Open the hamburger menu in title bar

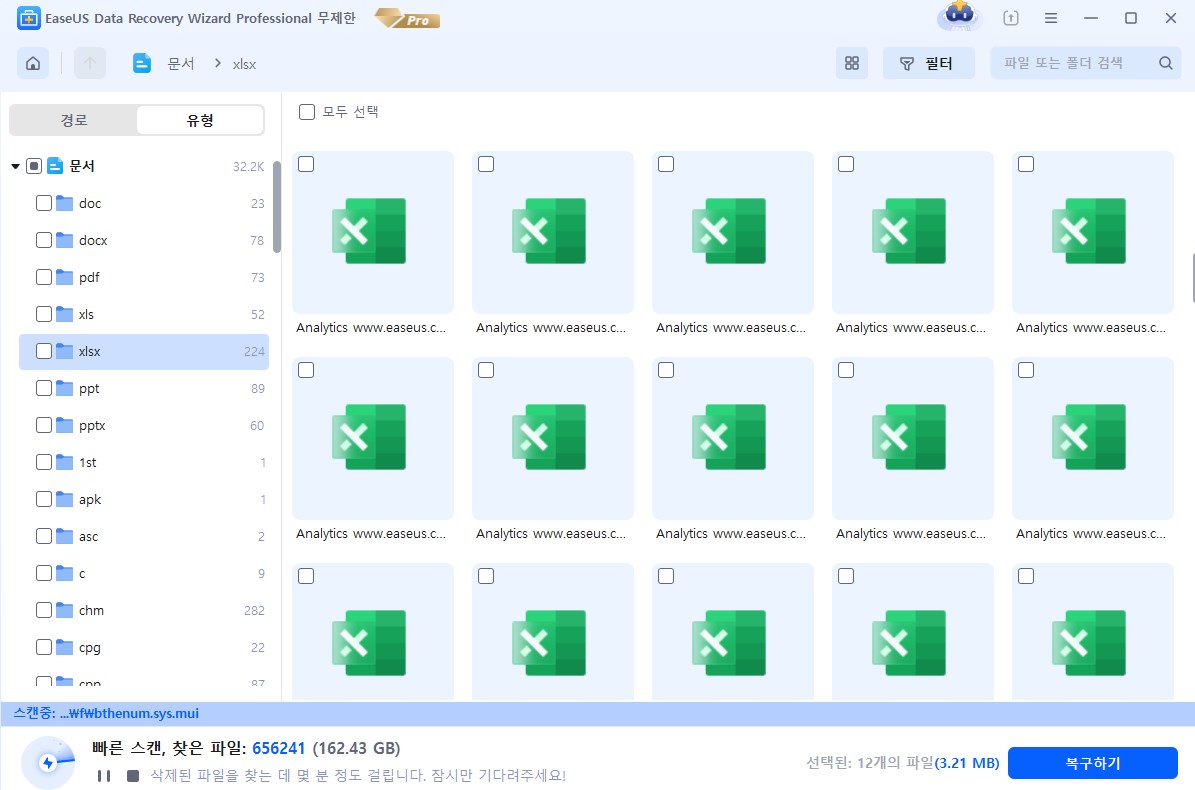pyautogui.click(x=1051, y=18)
